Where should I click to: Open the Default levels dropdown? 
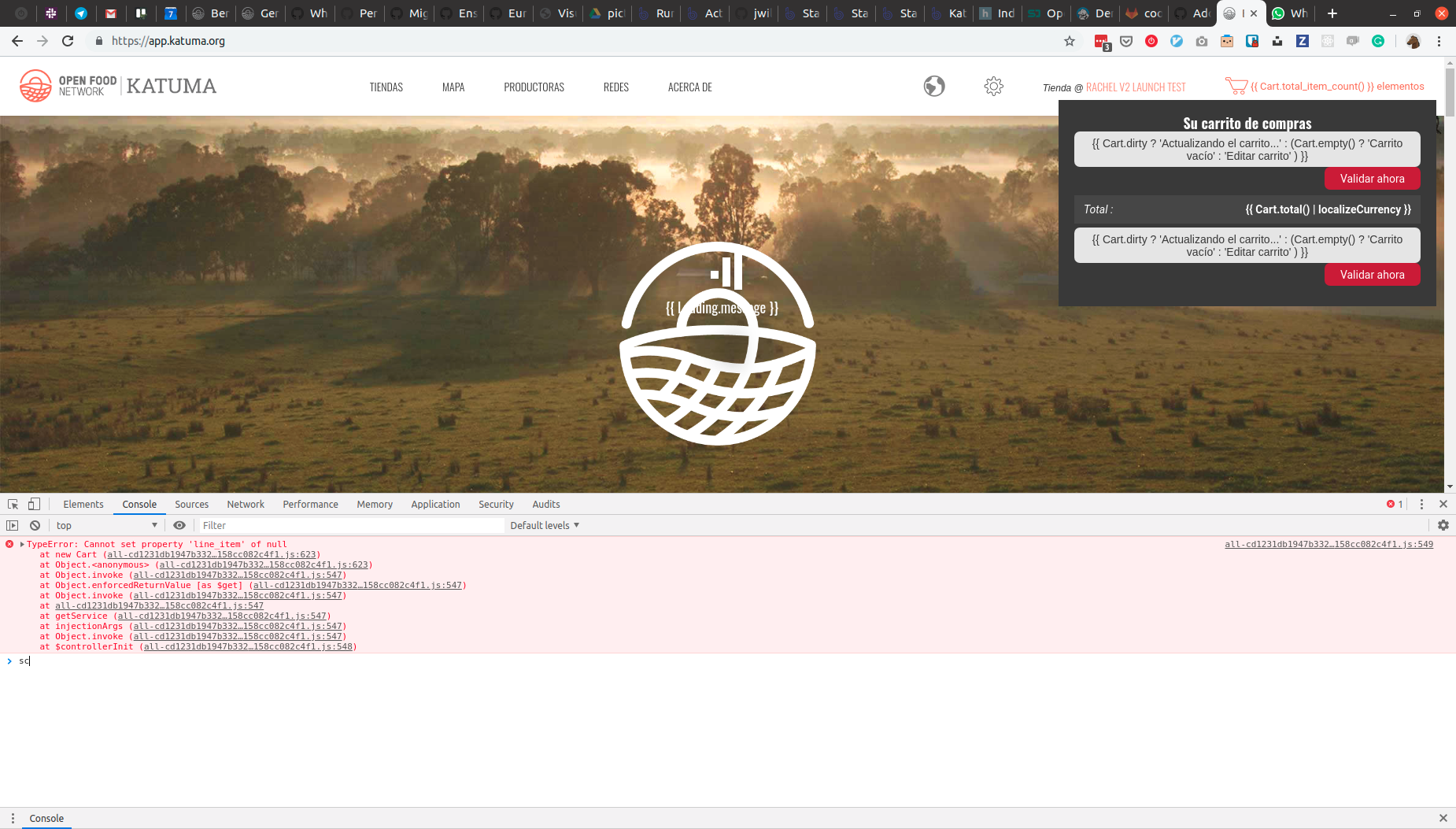tap(545, 525)
